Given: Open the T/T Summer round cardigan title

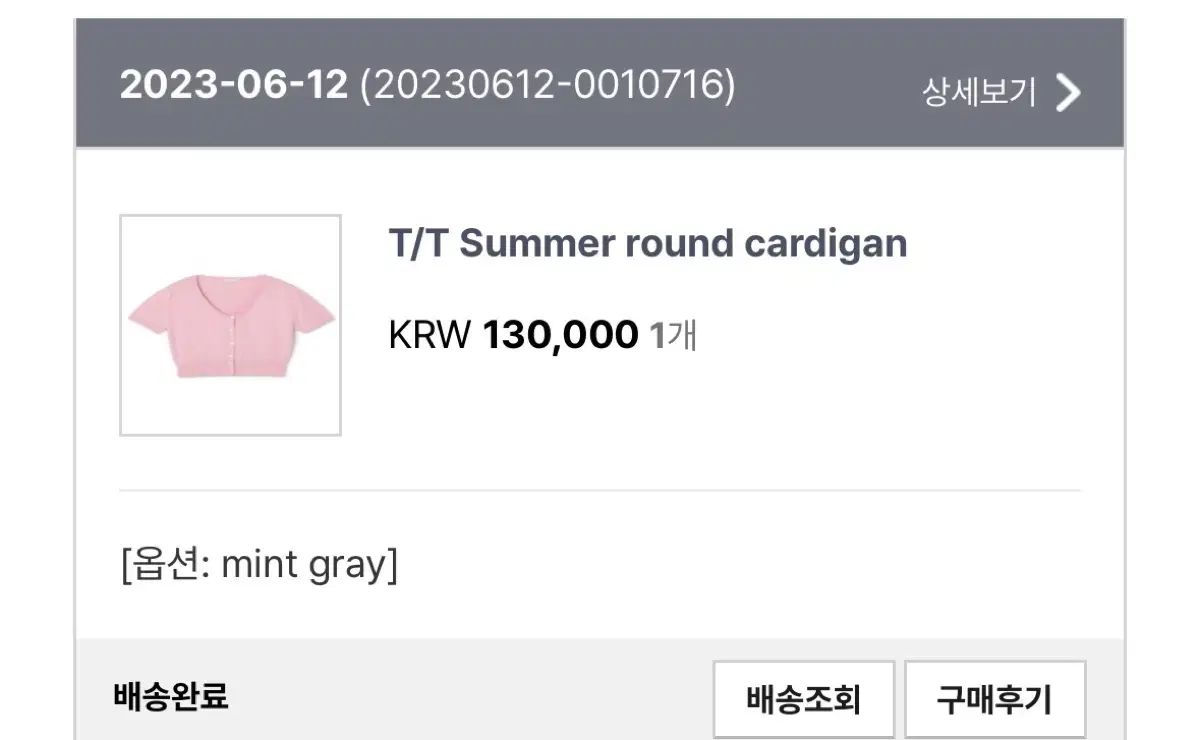Looking at the screenshot, I should point(647,243).
